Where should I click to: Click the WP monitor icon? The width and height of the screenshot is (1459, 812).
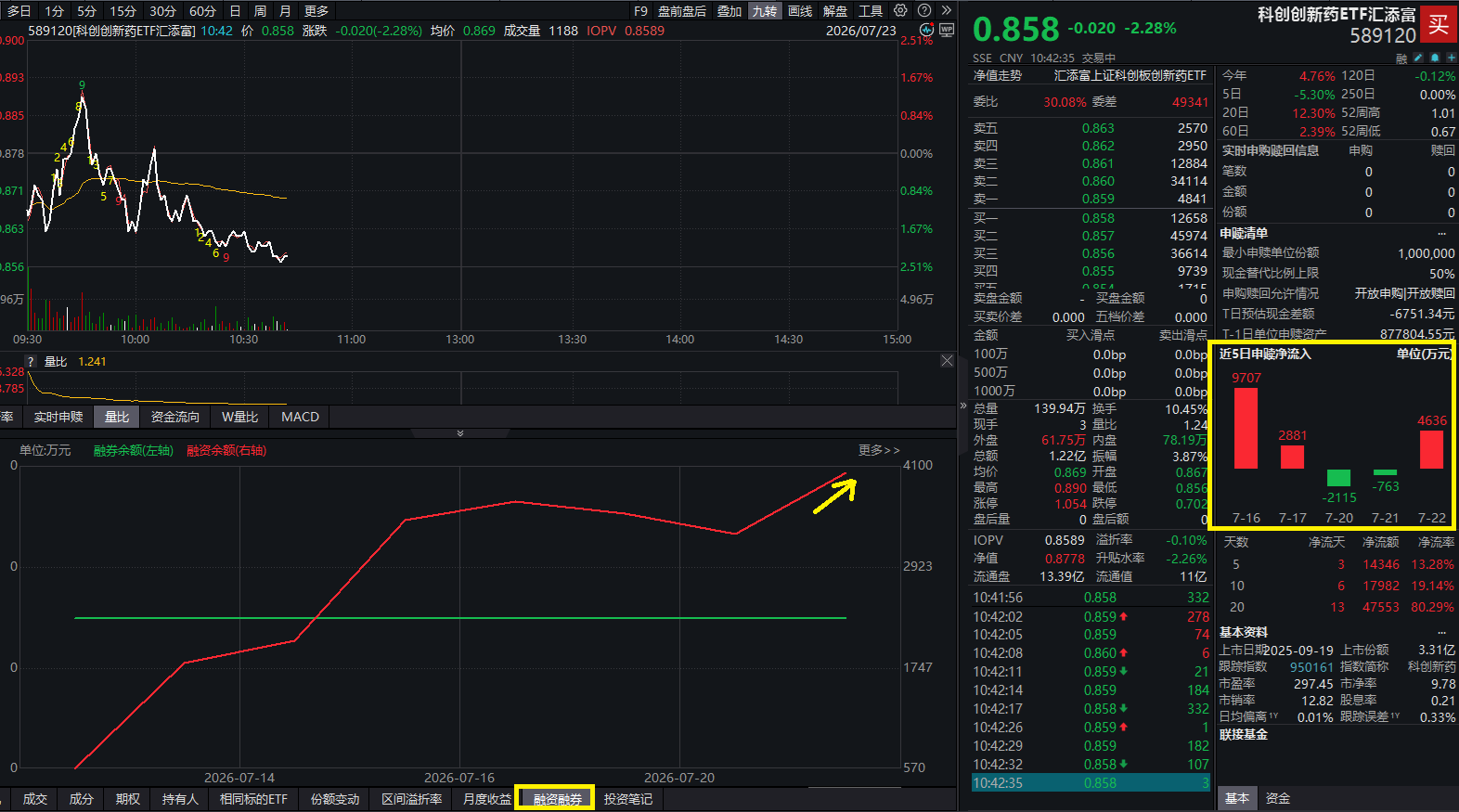point(947,30)
